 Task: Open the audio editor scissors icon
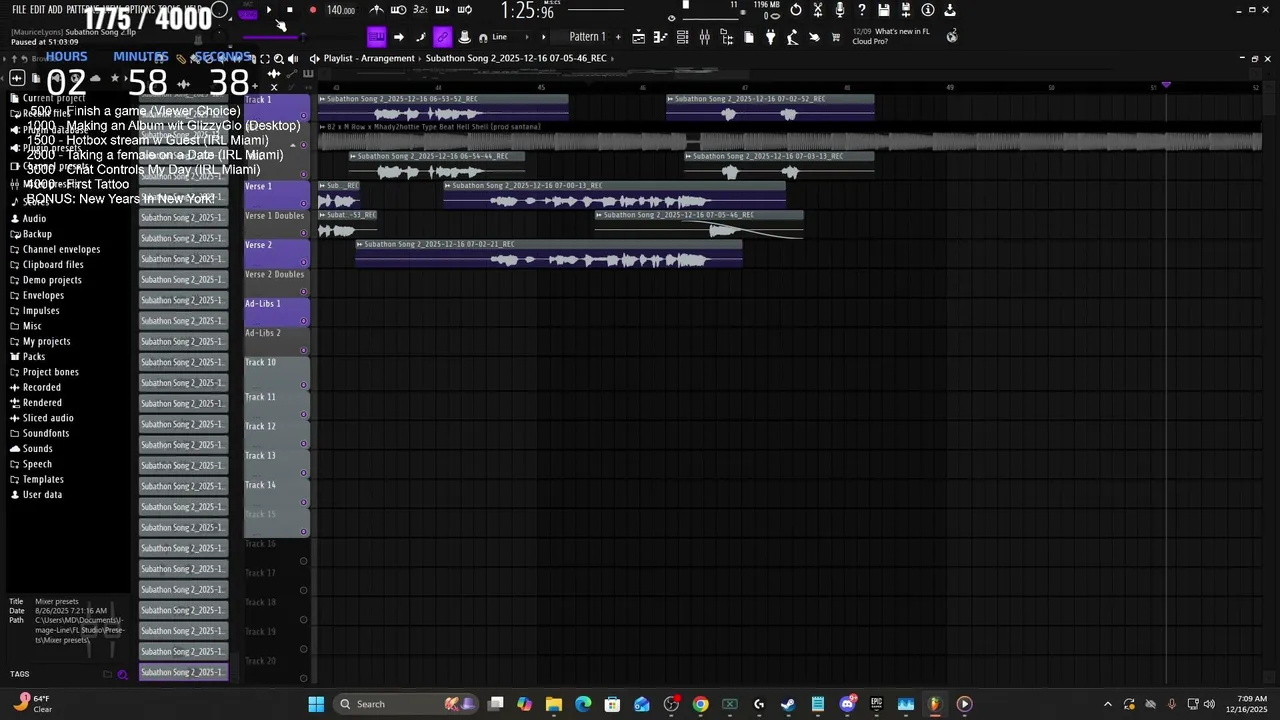[817, 10]
